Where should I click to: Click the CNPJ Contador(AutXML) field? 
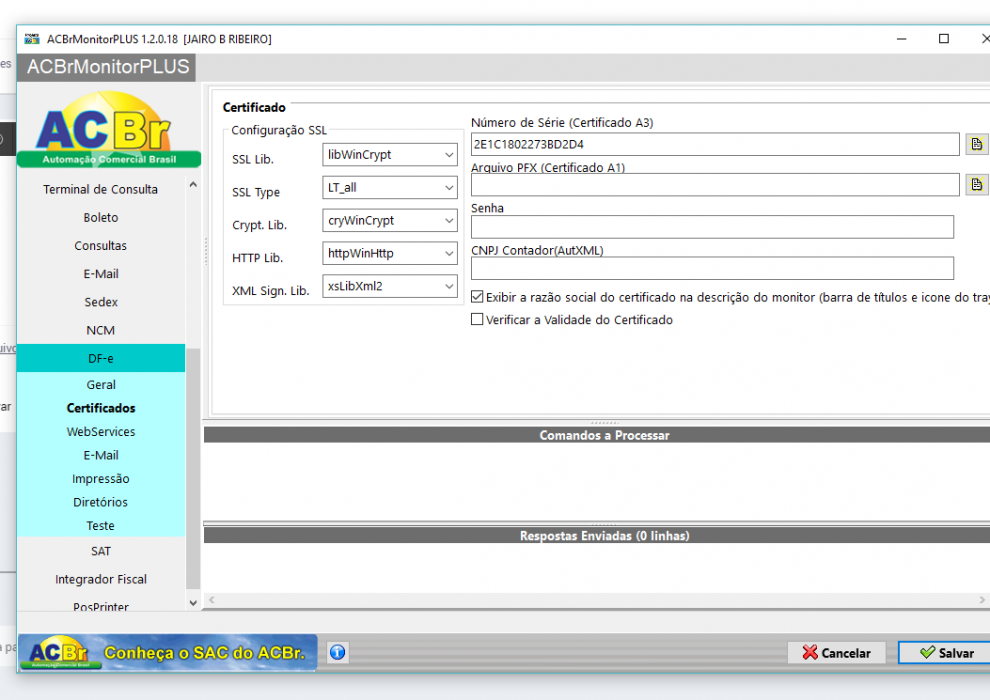(712, 268)
